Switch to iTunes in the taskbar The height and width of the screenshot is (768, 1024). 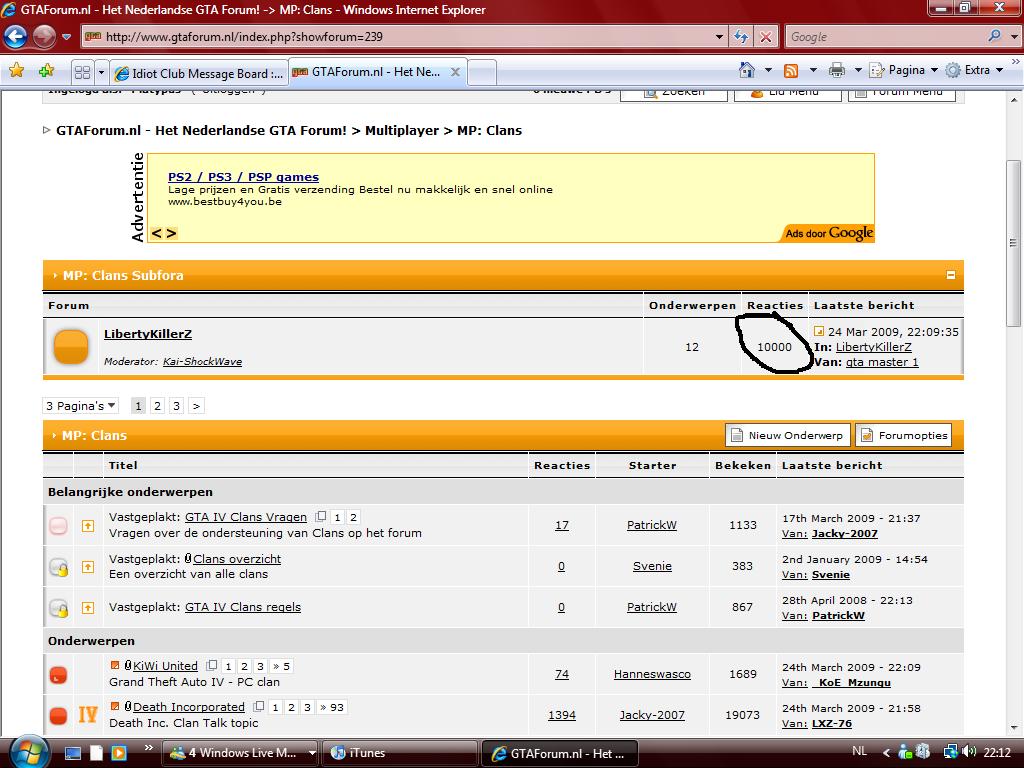click(x=398, y=753)
